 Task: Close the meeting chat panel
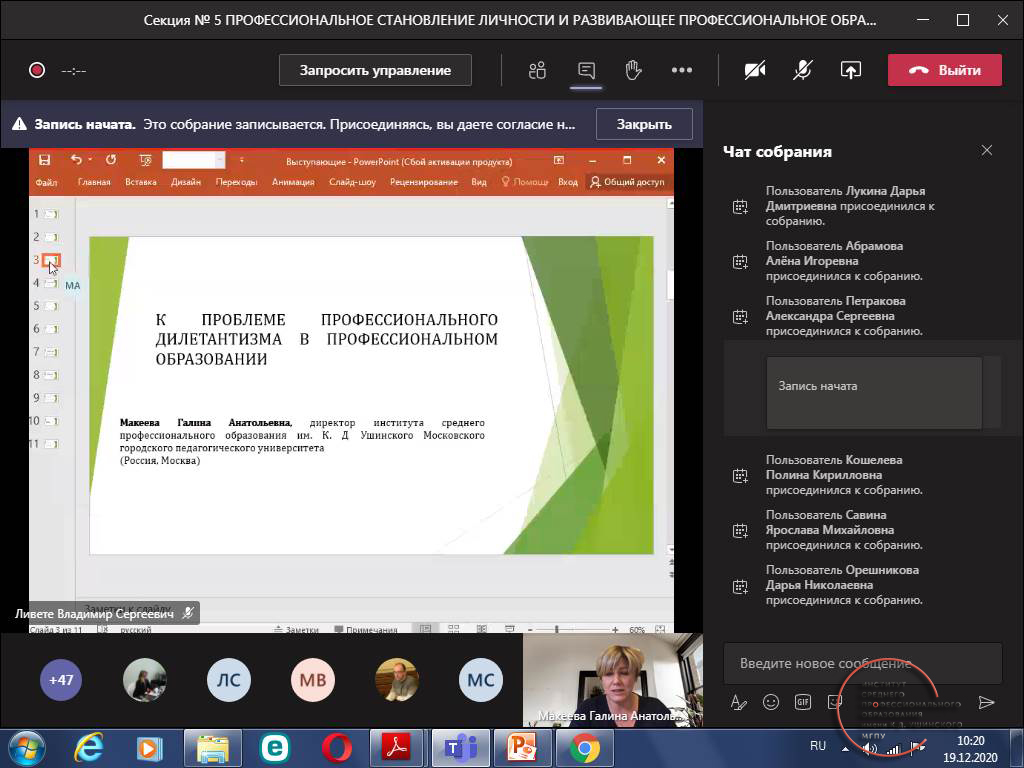[x=987, y=151]
